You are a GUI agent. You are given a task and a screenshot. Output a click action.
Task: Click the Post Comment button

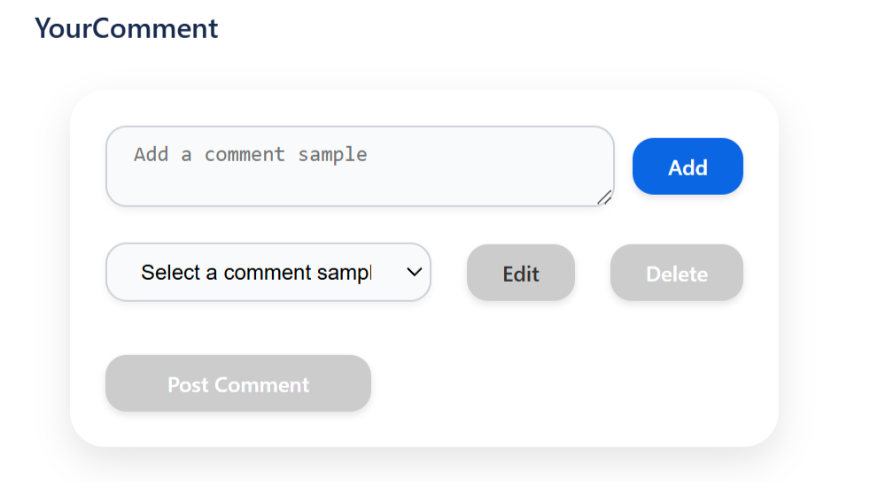click(238, 384)
